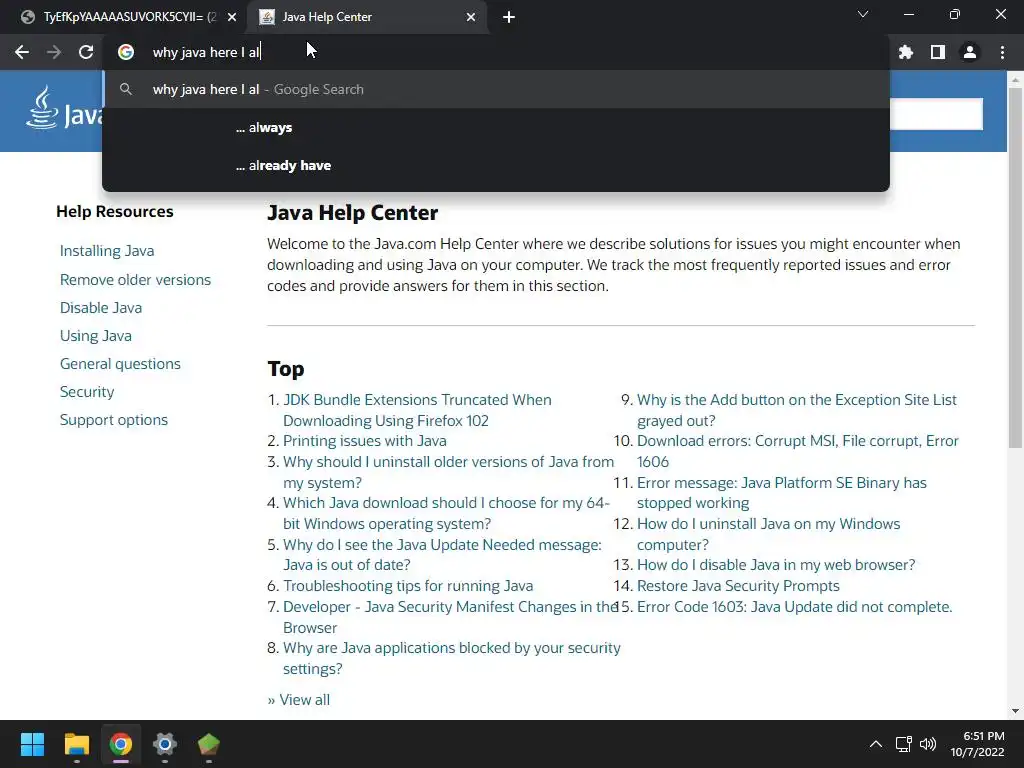Click the browser forward arrow
This screenshot has width=1024, height=768.
54,52
